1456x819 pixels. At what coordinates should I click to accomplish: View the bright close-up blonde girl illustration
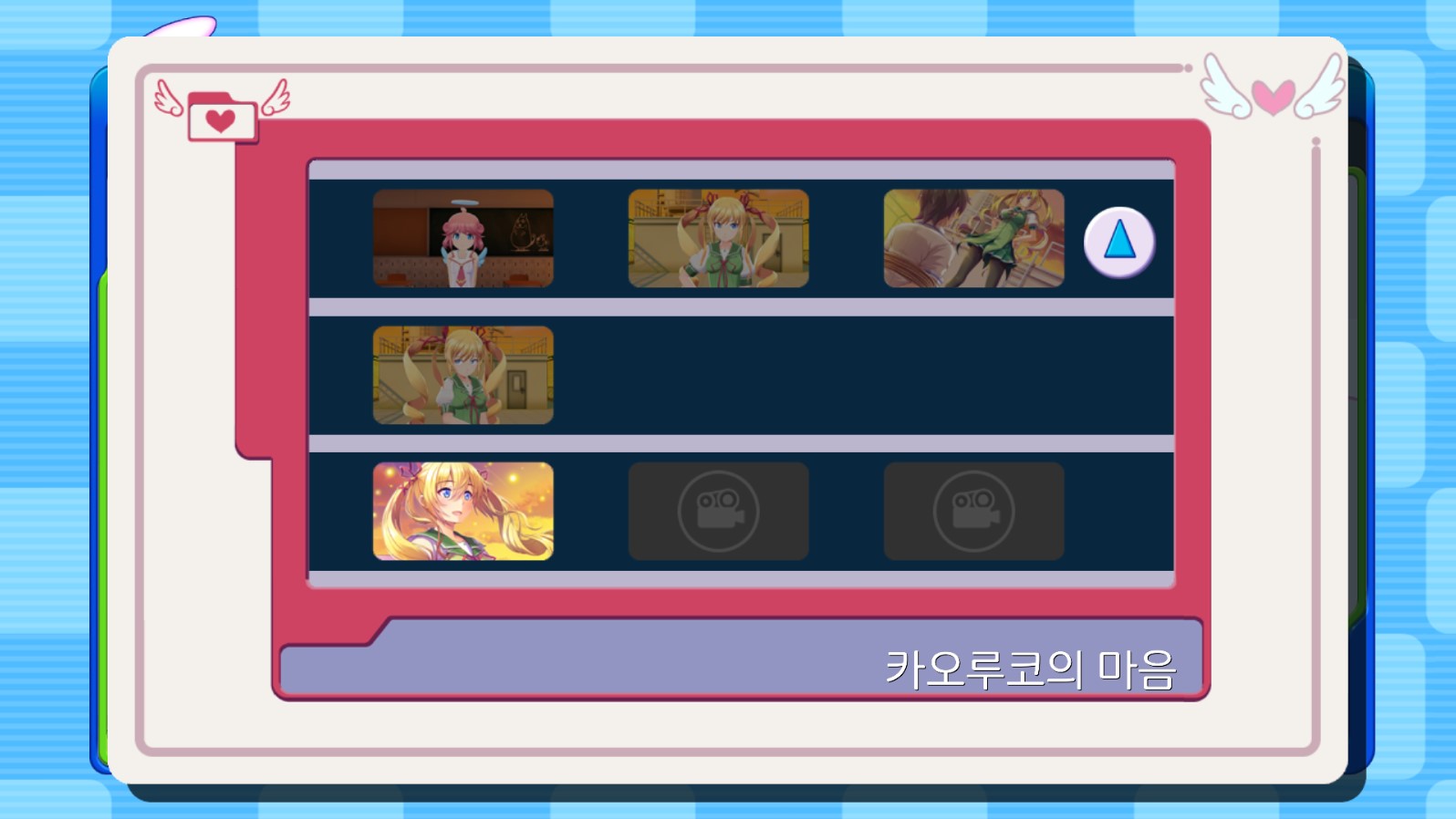[x=463, y=511]
